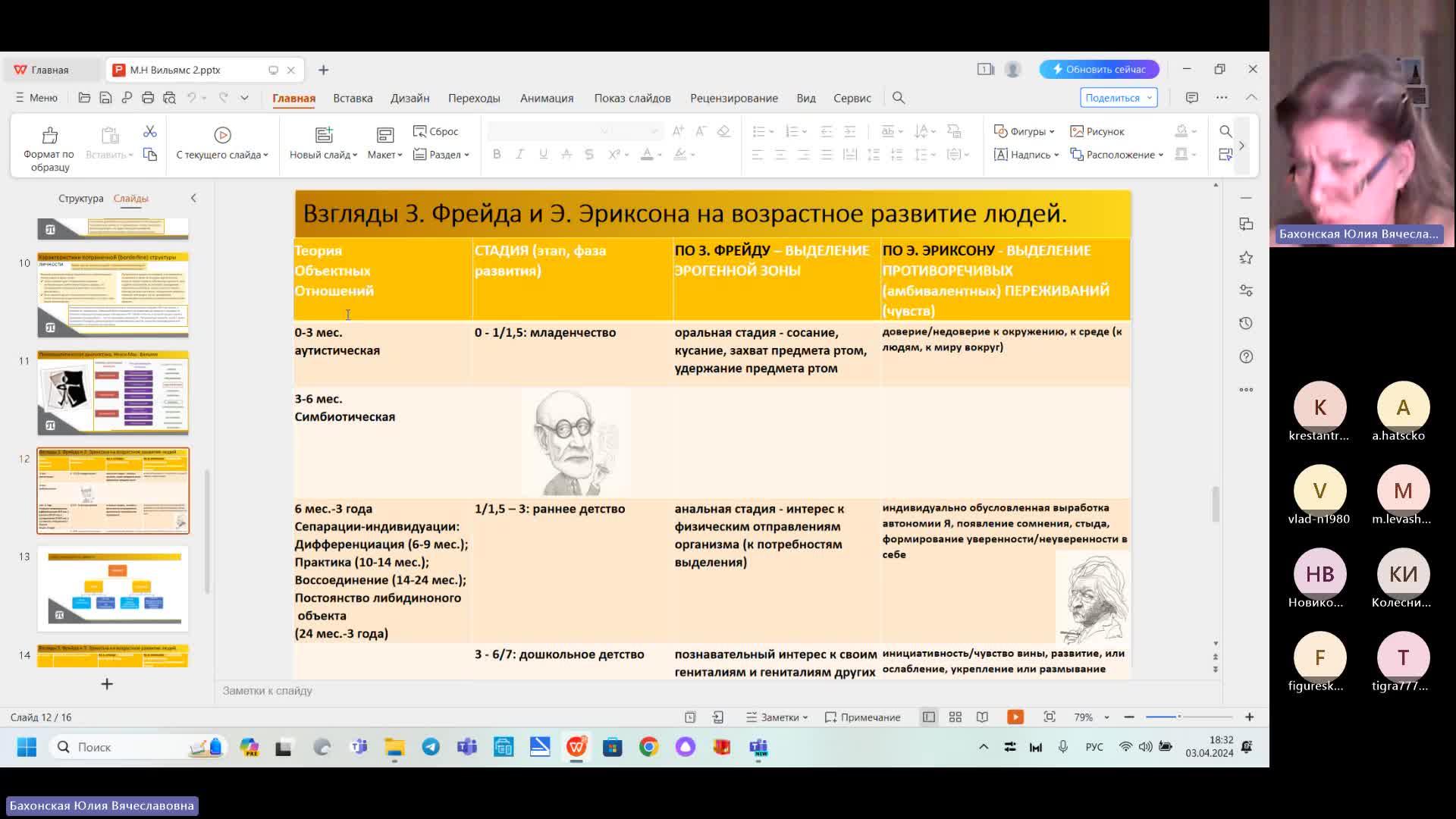Open ribbon search magnifier next to Сервис
Viewport: 1456px width, 819px height.
(x=899, y=98)
